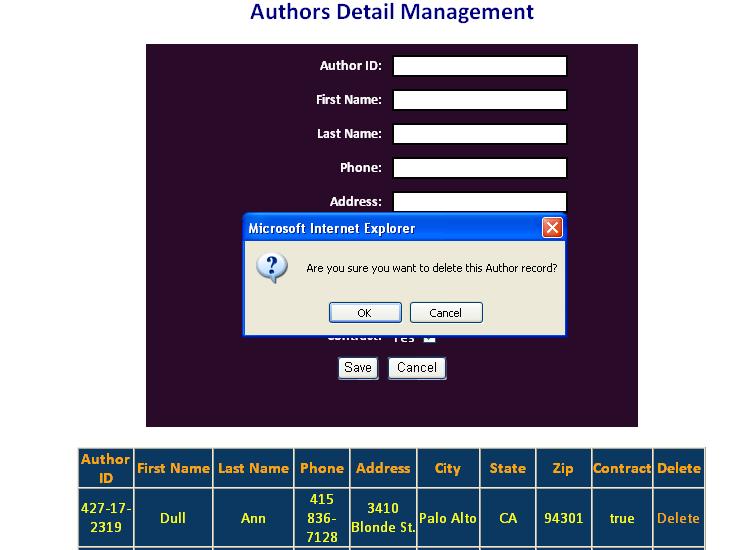This screenshot has height=550, width=755.
Task: Select the 415 836-7128 phone cell
Action: (x=322, y=518)
